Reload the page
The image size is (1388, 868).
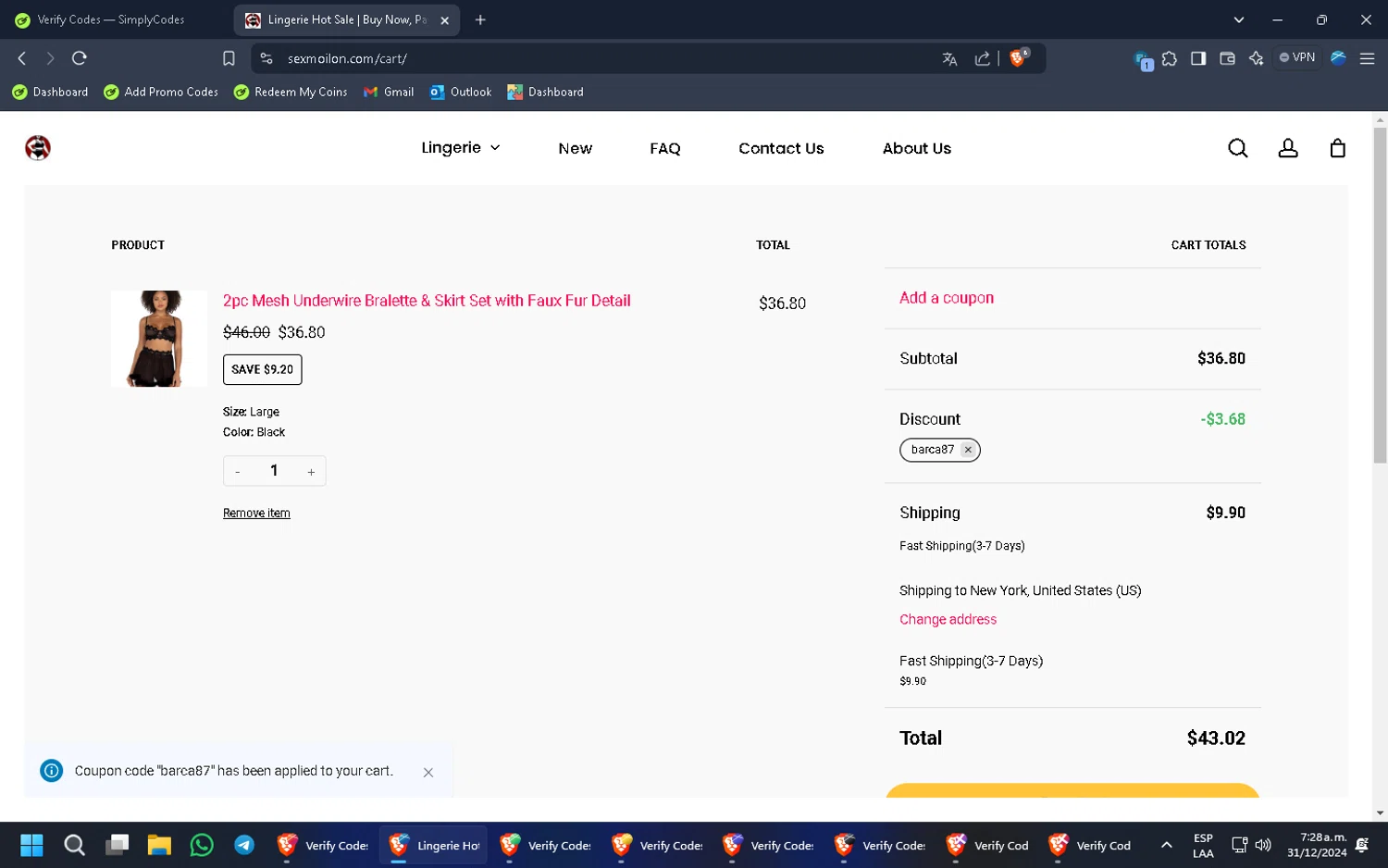point(80,58)
